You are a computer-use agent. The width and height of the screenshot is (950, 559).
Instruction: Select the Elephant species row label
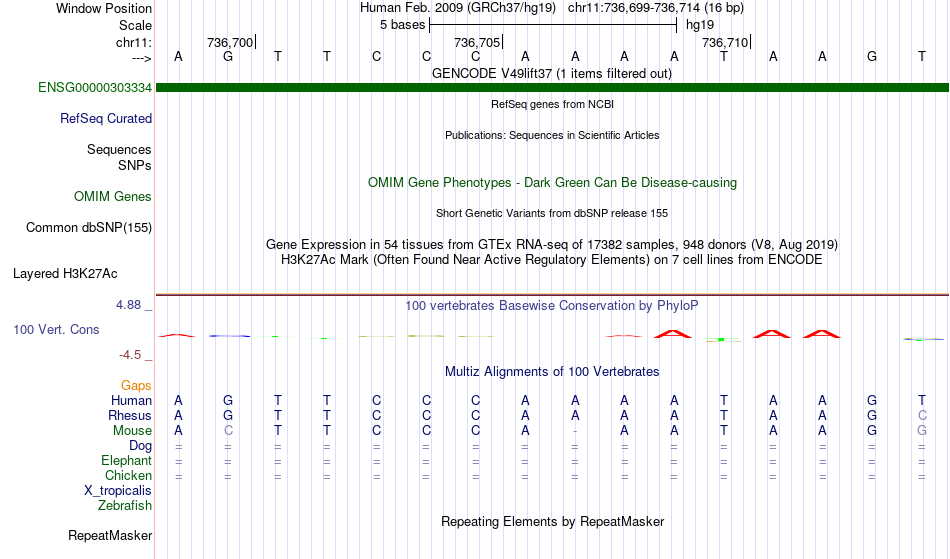(126, 461)
